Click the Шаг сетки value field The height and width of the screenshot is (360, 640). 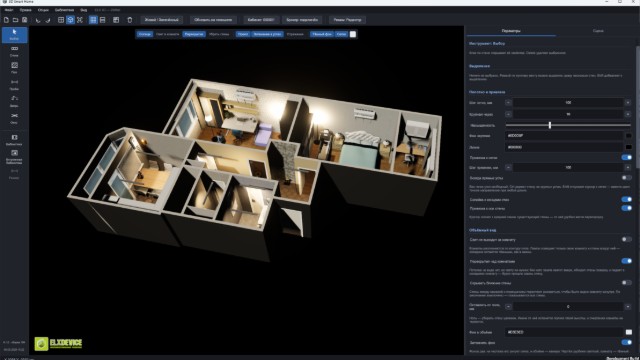(568, 102)
